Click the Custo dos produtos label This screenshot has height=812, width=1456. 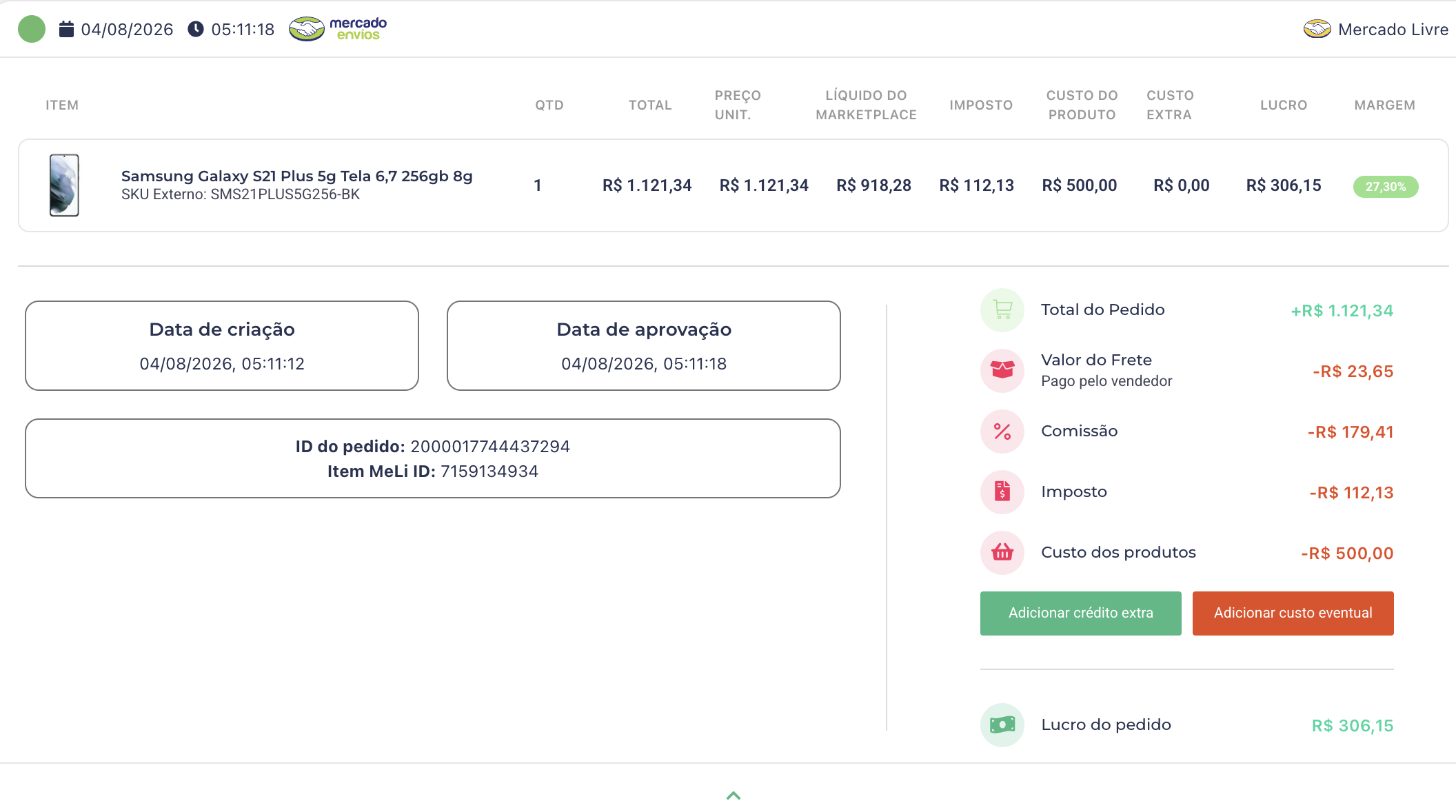coord(1118,552)
